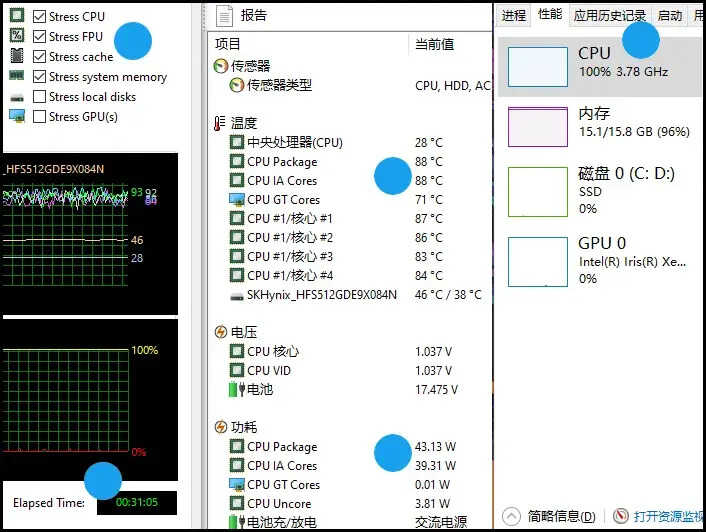Click the chip icon for CPU #1/核心 #1
Screen dimensions: 706x532
(237, 218)
